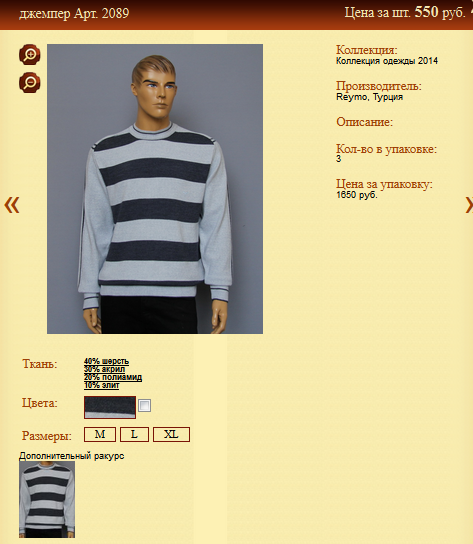Choose size M
473x544 pixels.
[x=100, y=434]
